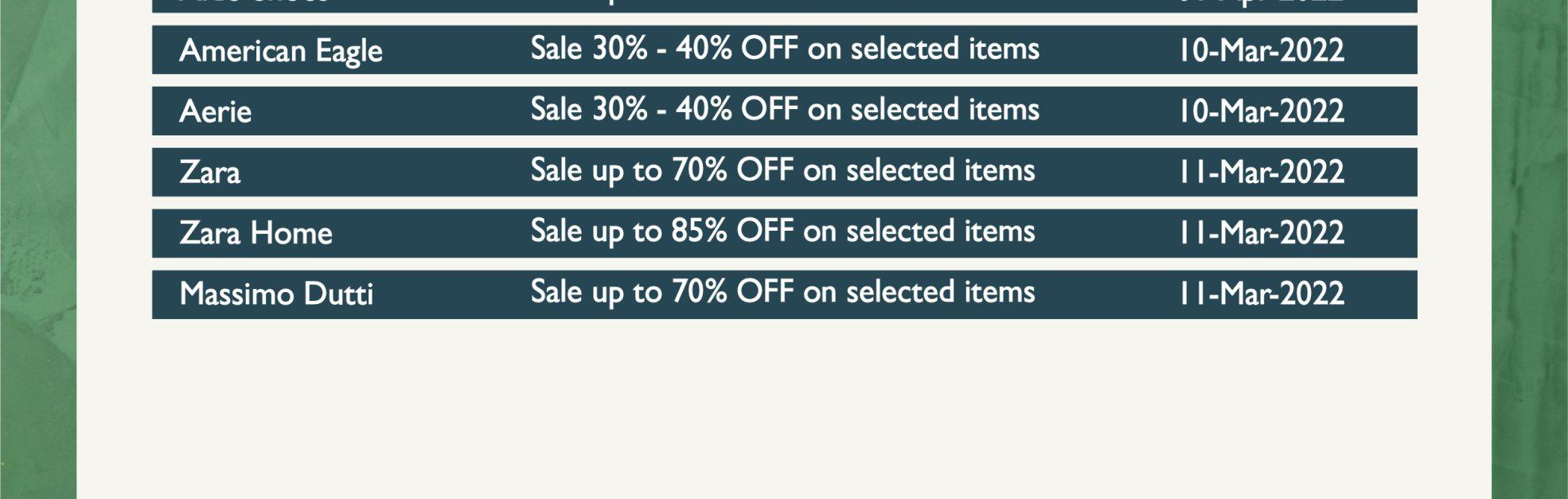Click Aerie's Sale 30% - 40% OFF text

[664, 109]
